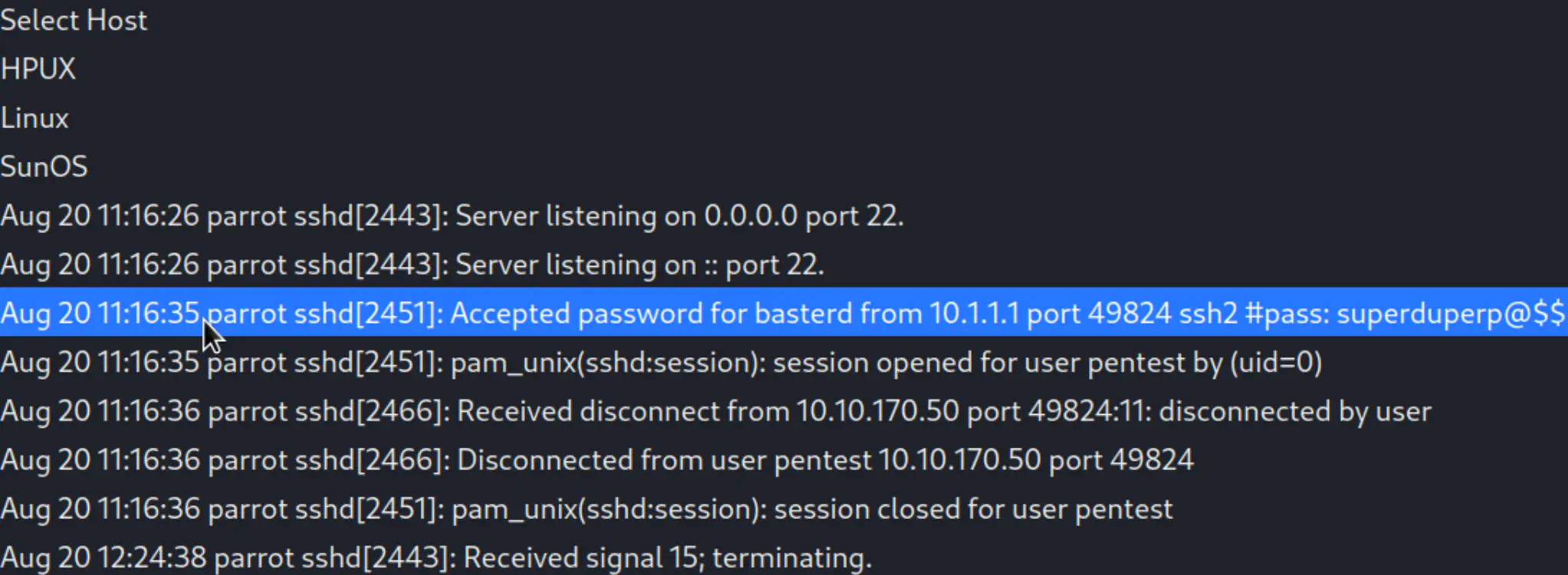Click the 10.1.1.1 IP address
1568x575 pixels.
pyautogui.click(x=973, y=314)
